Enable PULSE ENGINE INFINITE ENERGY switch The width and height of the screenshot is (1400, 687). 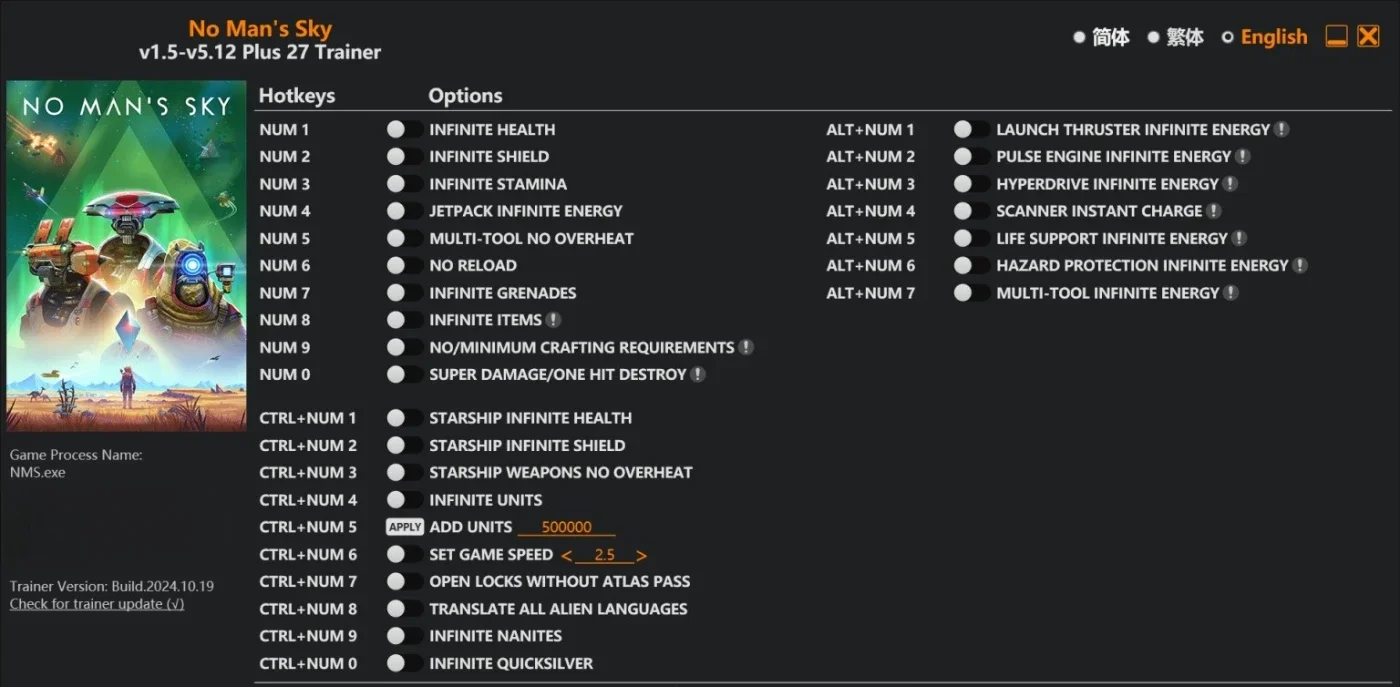972,156
